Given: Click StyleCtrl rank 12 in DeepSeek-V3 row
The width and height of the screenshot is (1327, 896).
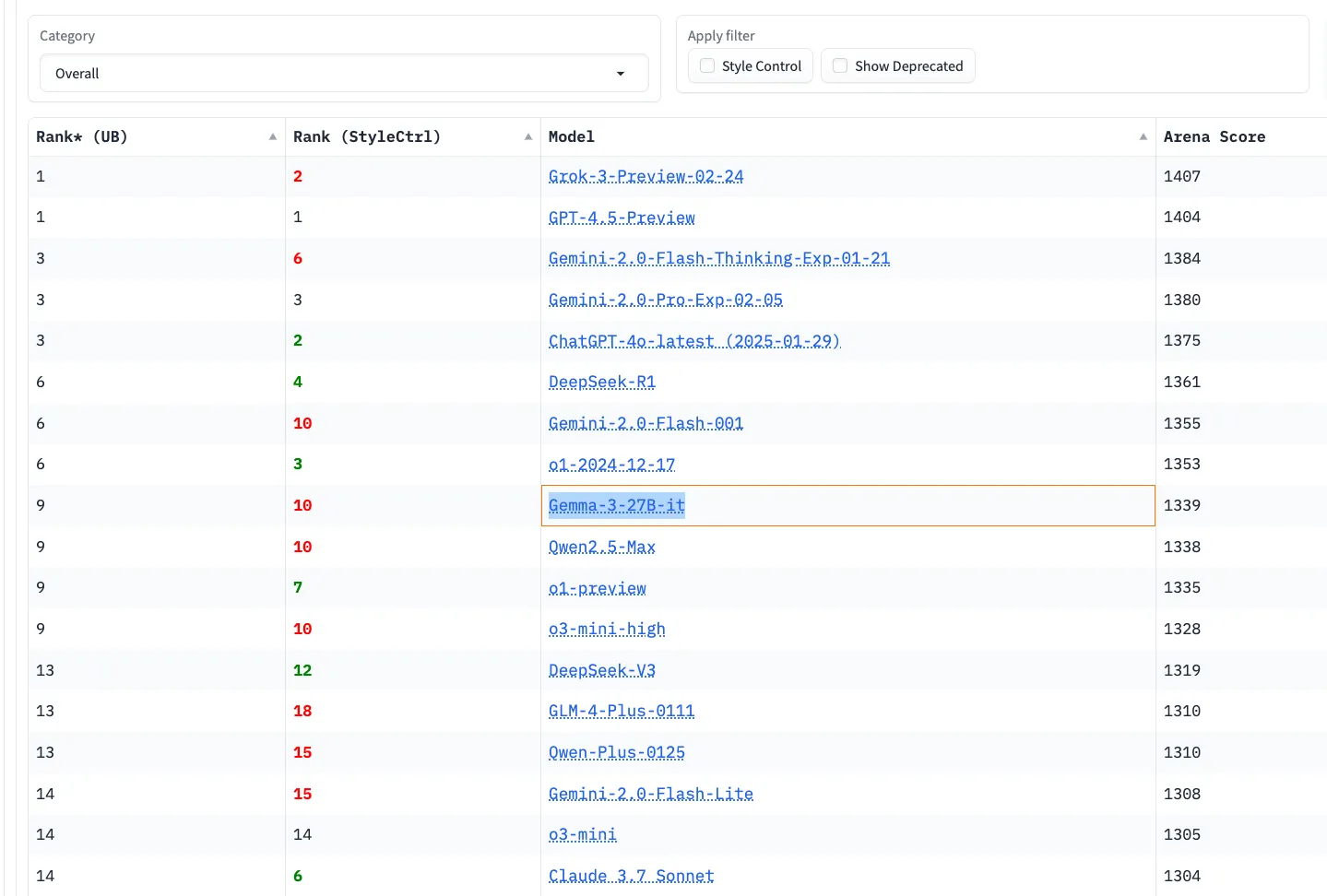Looking at the screenshot, I should pyautogui.click(x=302, y=670).
